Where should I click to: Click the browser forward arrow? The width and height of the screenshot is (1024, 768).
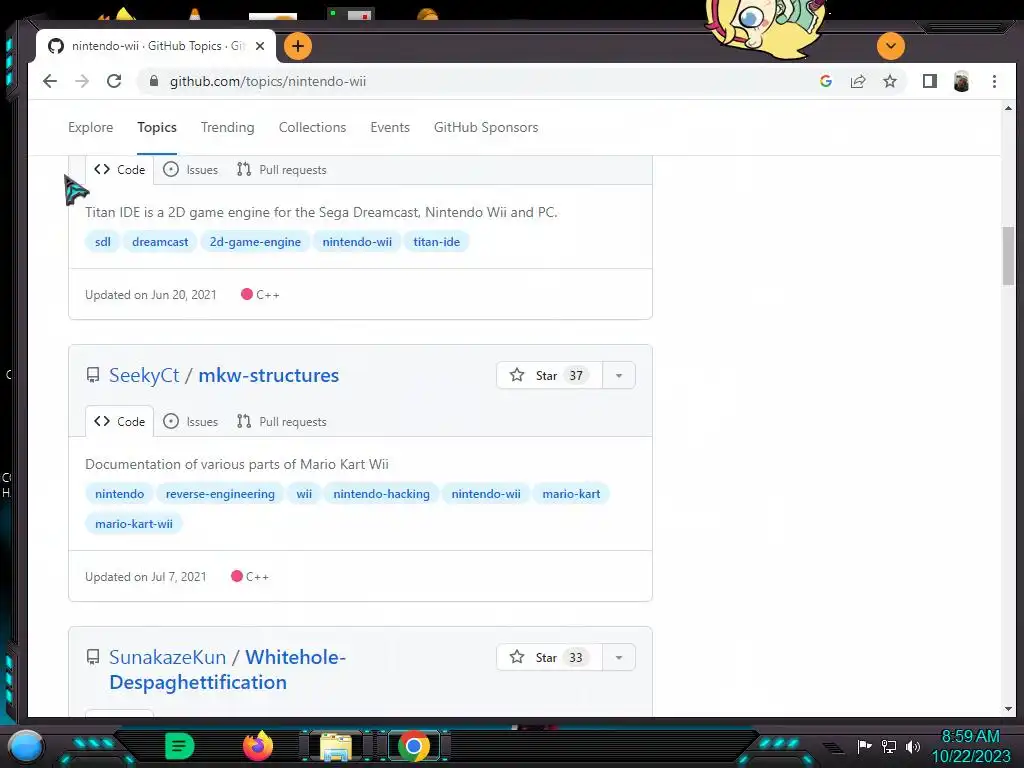[x=82, y=82]
